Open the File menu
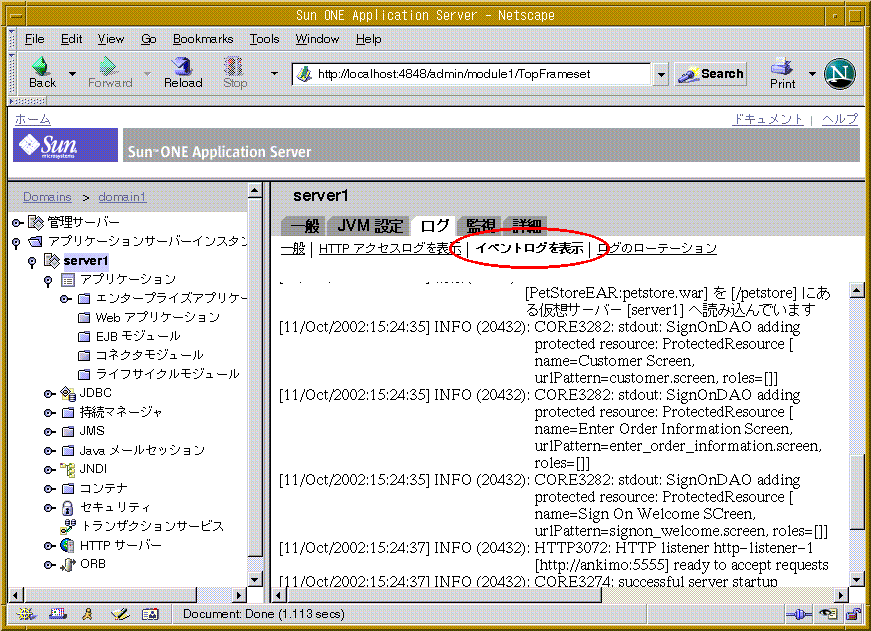Viewport: 871px width, 631px height. pyautogui.click(x=34, y=39)
